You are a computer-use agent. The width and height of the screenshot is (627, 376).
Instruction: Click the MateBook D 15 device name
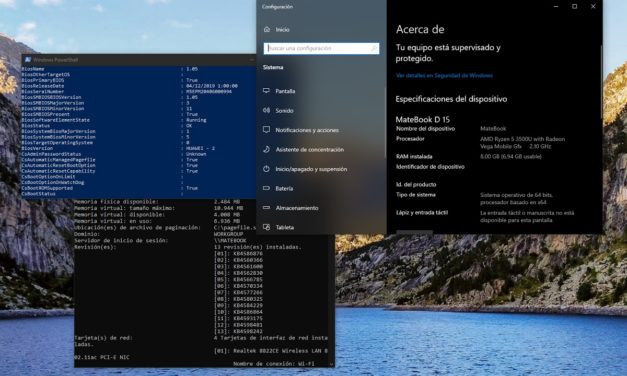click(x=423, y=119)
